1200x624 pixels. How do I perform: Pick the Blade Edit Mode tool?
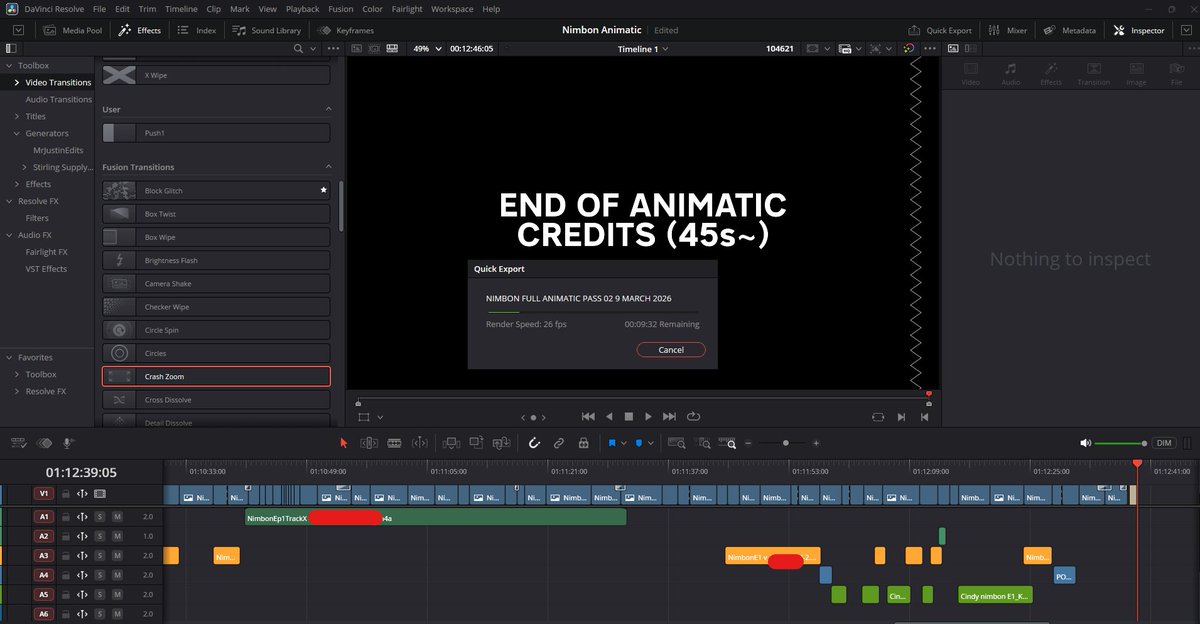point(394,442)
